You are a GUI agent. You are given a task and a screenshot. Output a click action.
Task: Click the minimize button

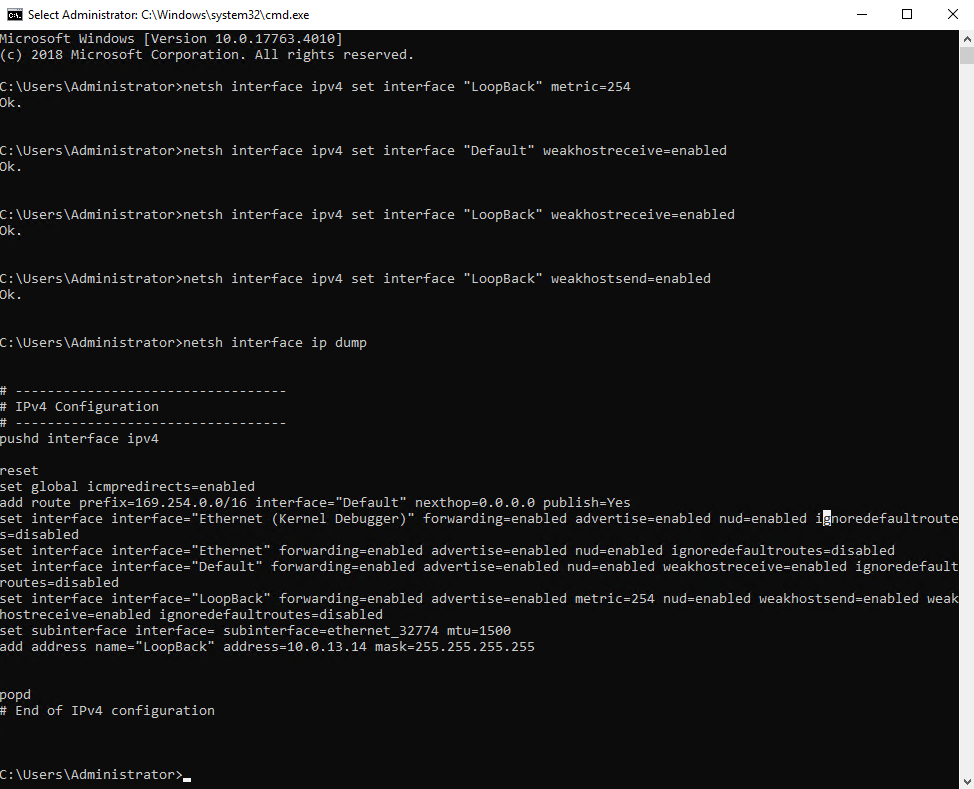[862, 14]
